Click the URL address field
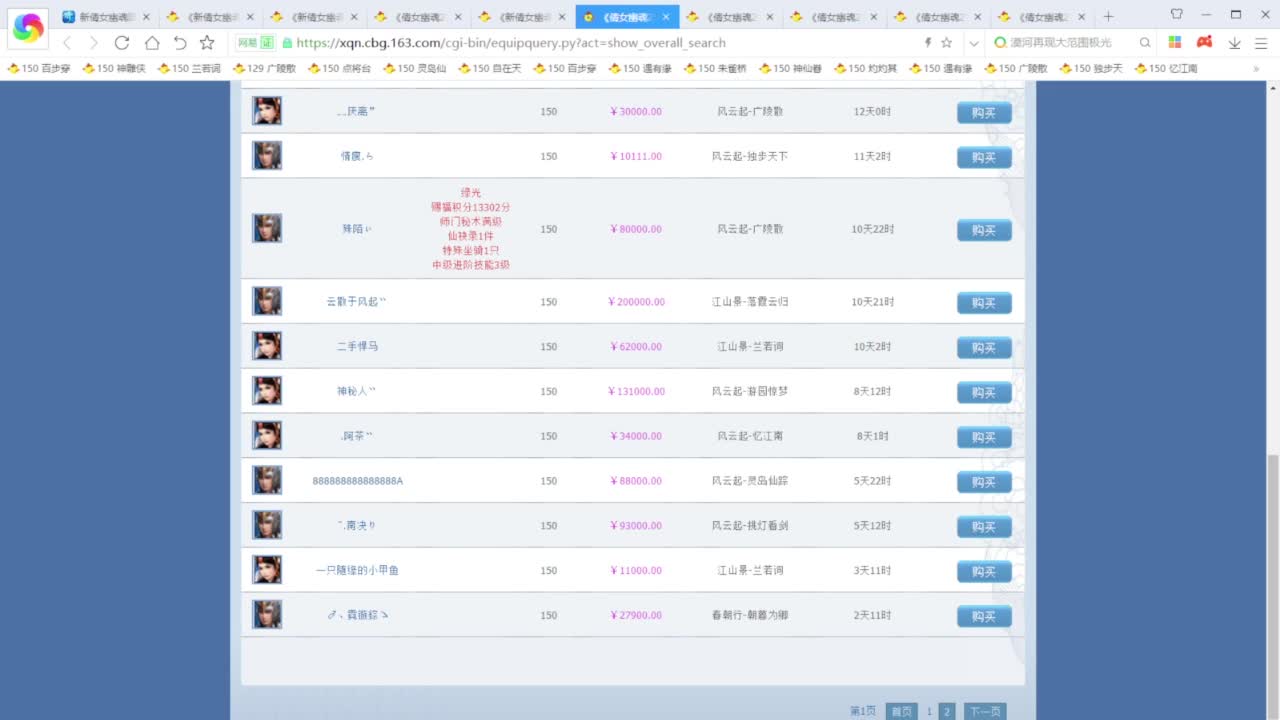Image resolution: width=1280 pixels, height=720 pixels. [x=600, y=43]
